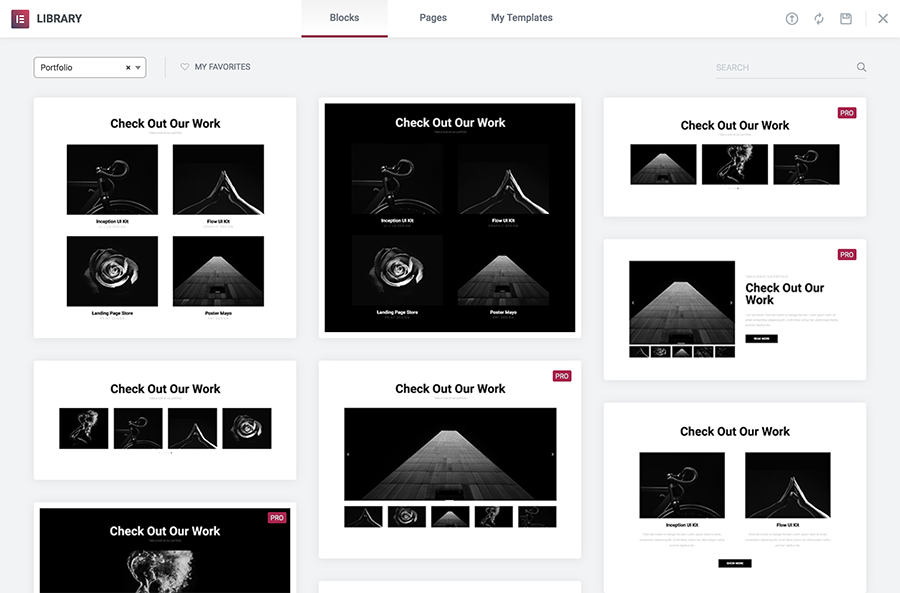Screen dimensions: 900x593
Task: Select the black-background four-image portfolio template
Action: pos(450,218)
